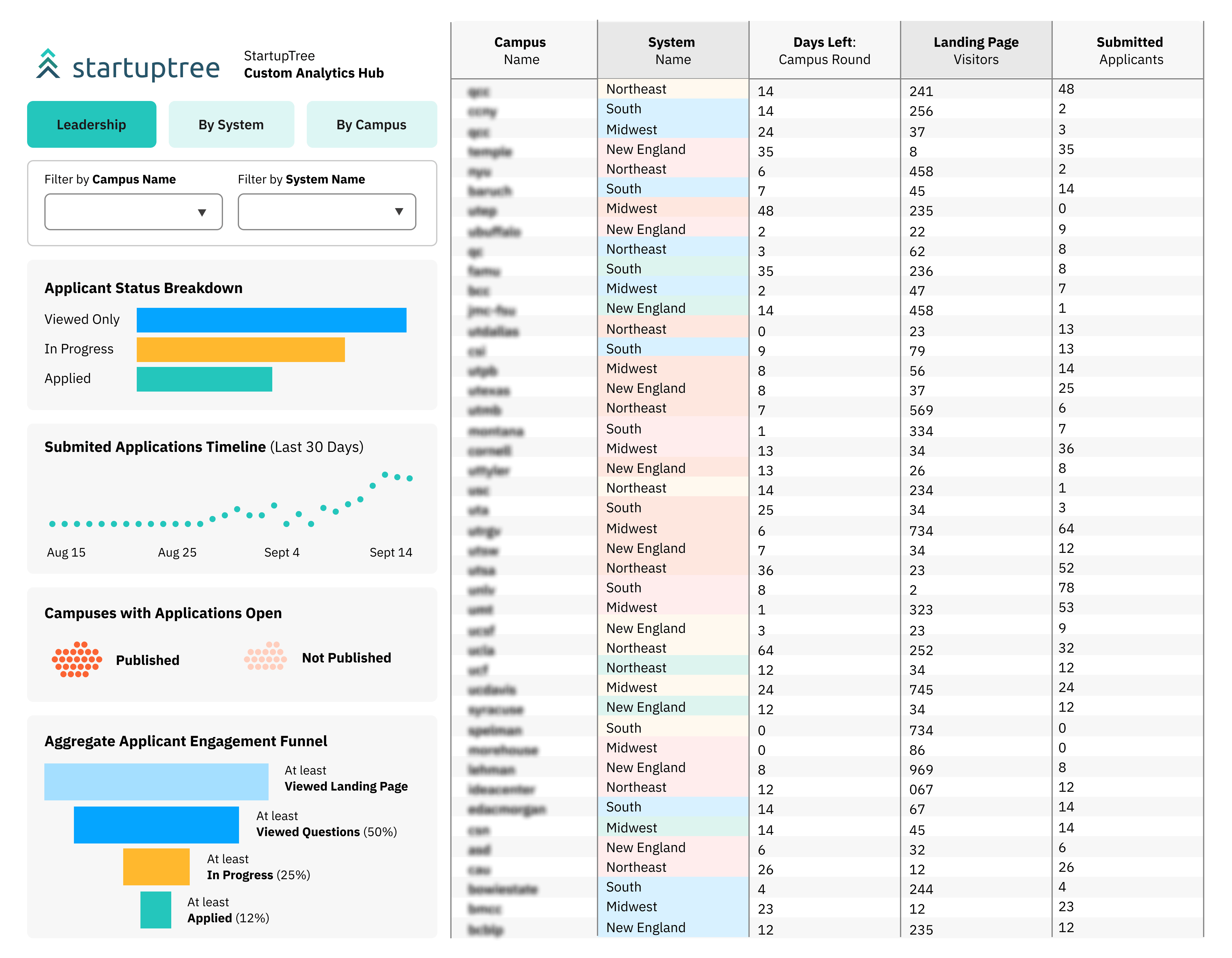This screenshot has width=1232, height=958.
Task: Open the System Name filter dropdown arrow
Action: (x=399, y=212)
